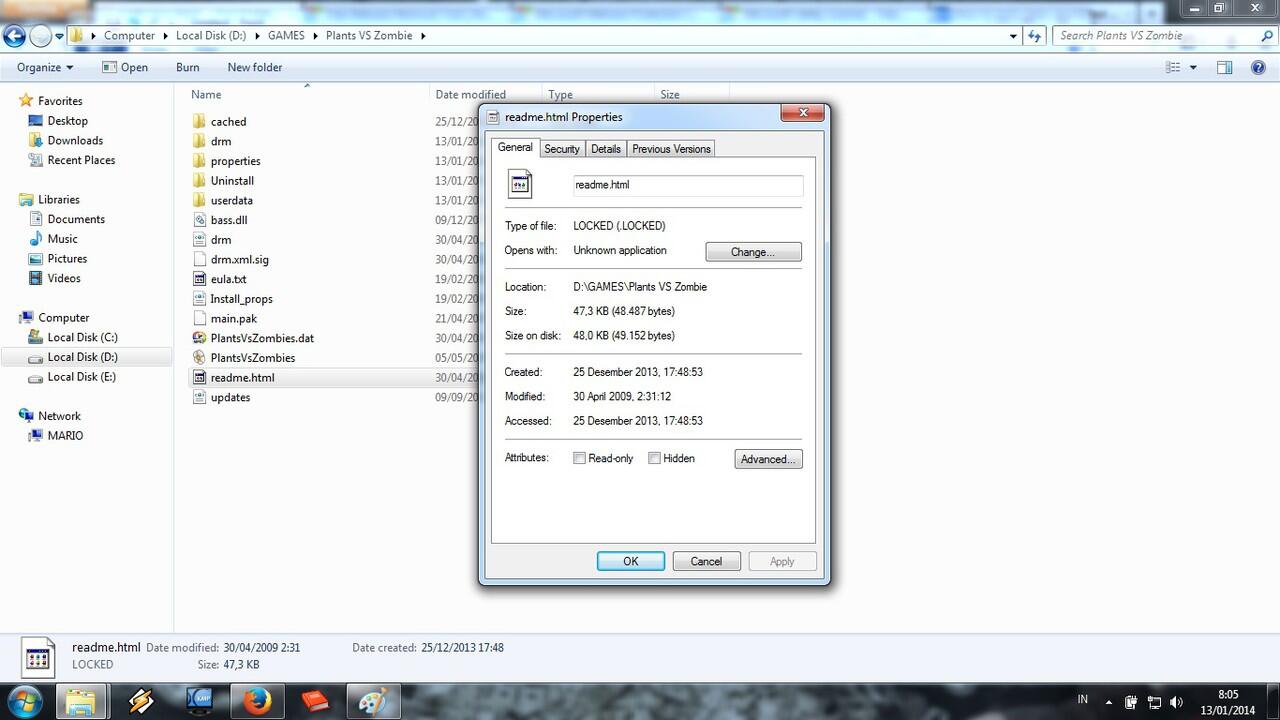This screenshot has width=1280, height=720.
Task: Check the Hidden attribute checkbox
Action: pos(655,458)
